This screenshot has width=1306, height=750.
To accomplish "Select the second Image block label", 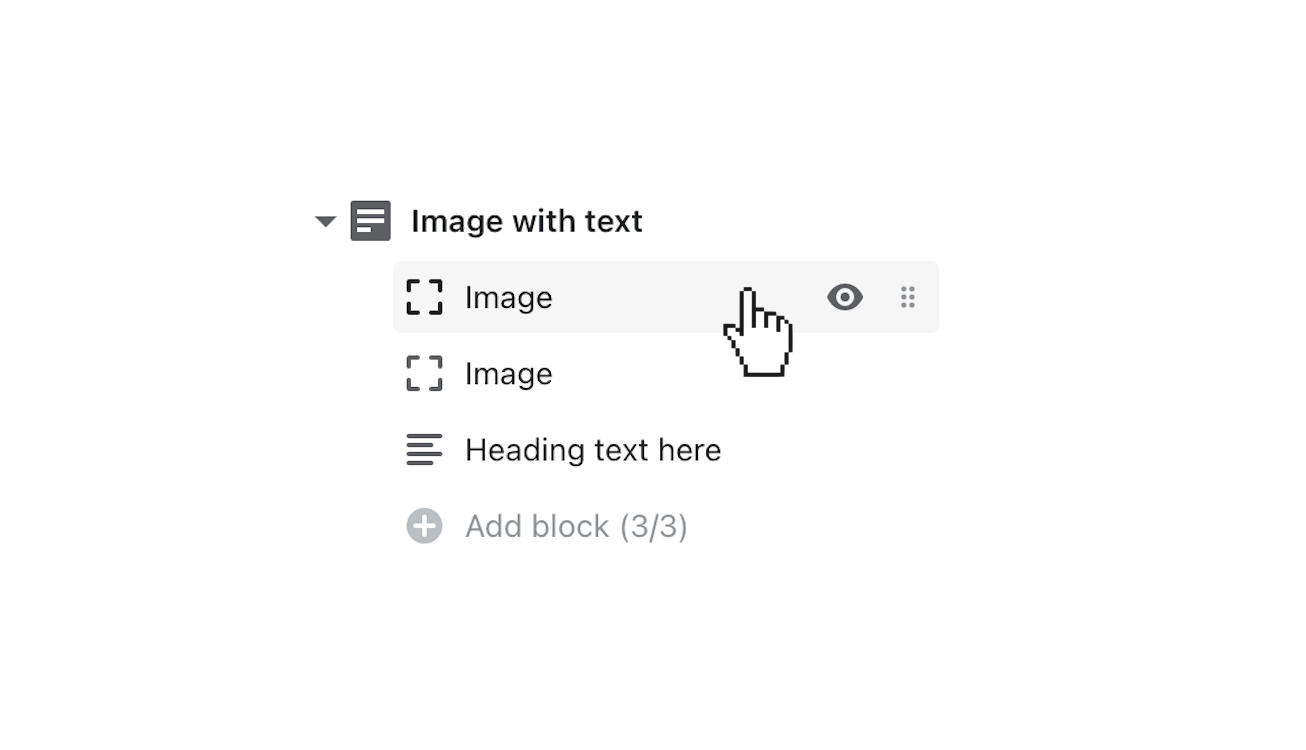I will click(508, 373).
